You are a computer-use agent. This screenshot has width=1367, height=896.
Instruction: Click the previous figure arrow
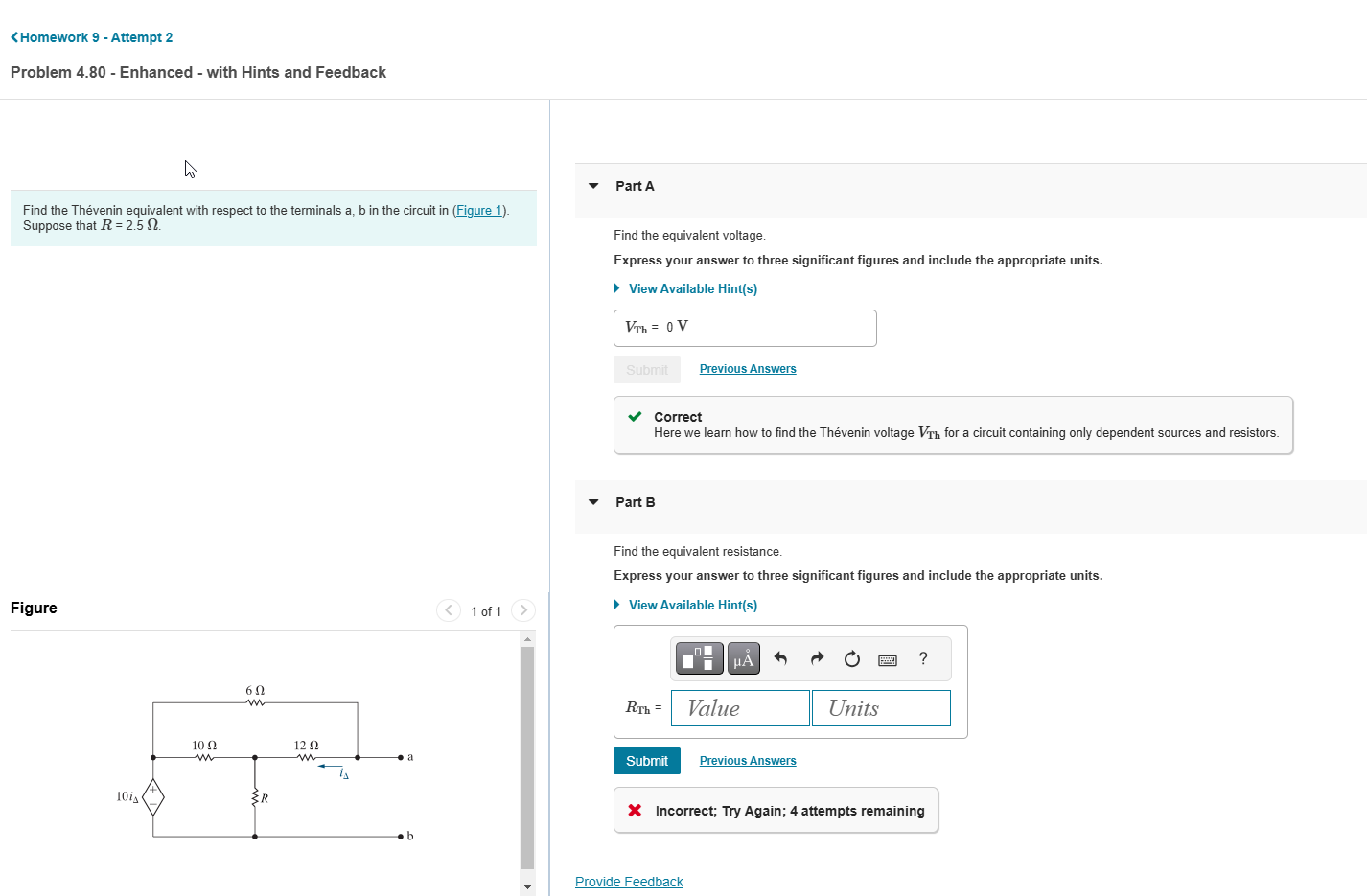coord(448,609)
